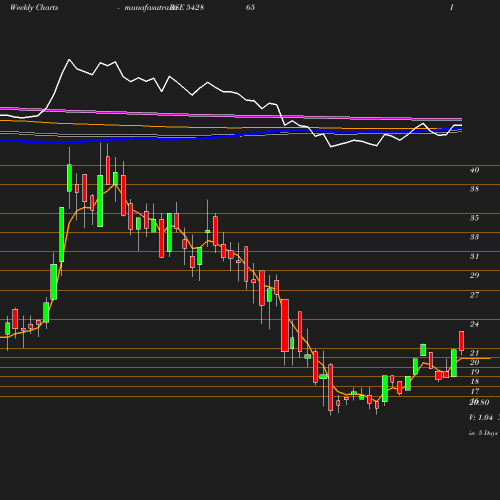The width and height of the screenshot is (500, 500).
Task: Click the '65' value in the header
Action: pyautogui.click(x=250, y=7)
